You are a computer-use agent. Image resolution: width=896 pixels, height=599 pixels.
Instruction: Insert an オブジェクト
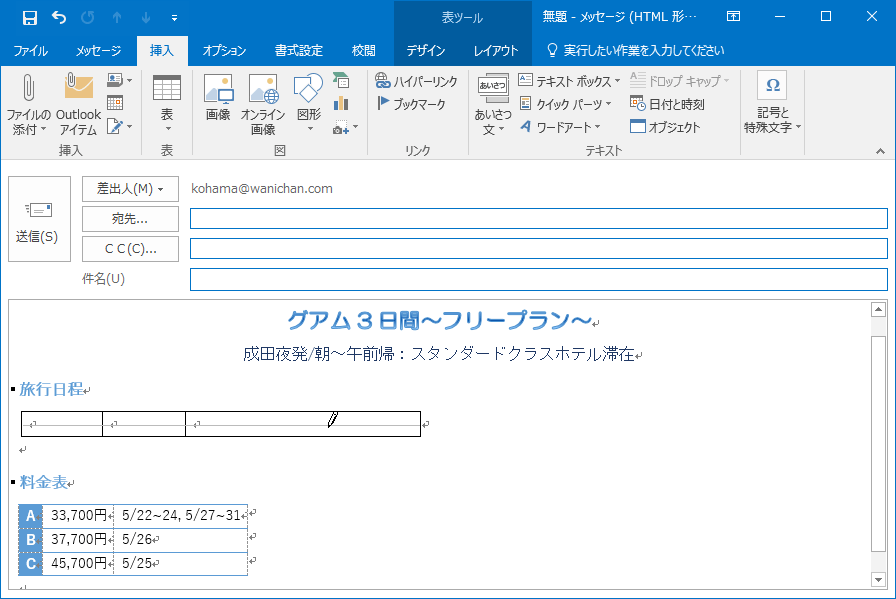tap(665, 127)
